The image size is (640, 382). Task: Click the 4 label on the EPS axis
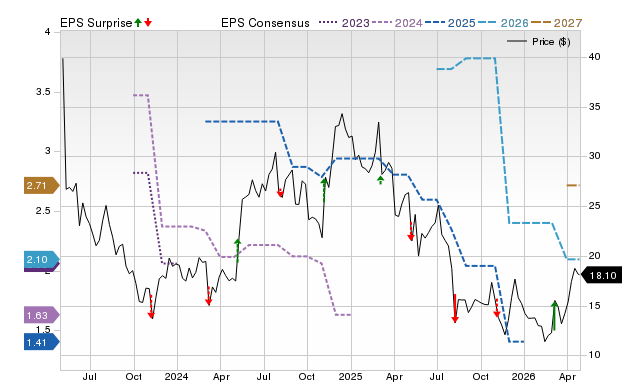47,32
